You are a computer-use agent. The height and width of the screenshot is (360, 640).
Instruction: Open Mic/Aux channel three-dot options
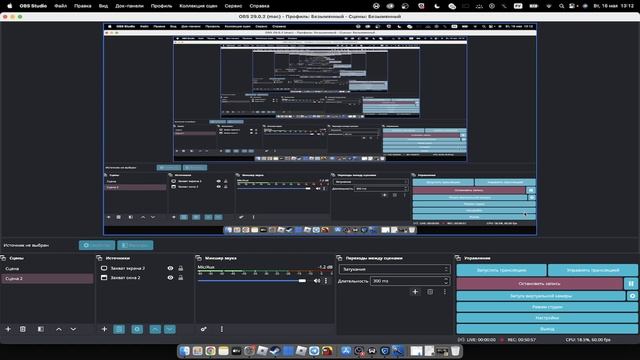pyautogui.click(x=326, y=281)
